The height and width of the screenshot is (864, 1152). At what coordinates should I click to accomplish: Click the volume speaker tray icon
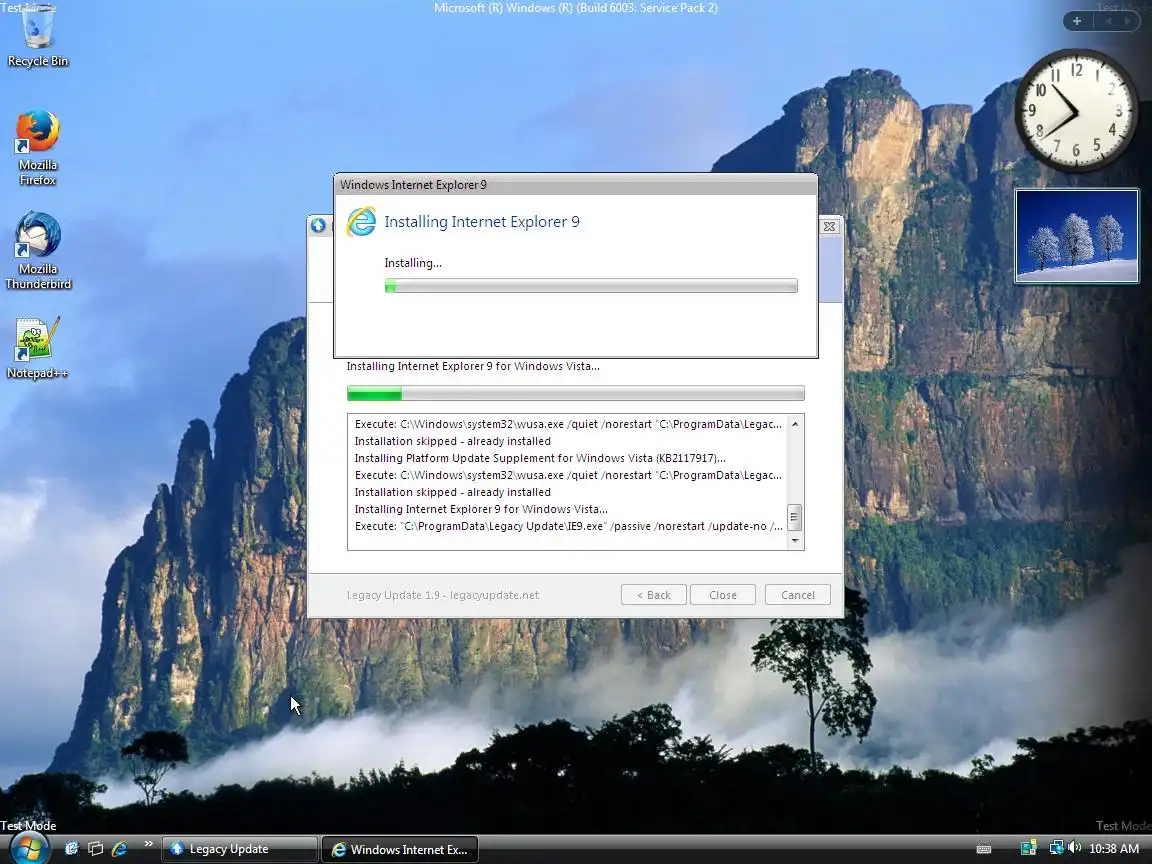tap(1075, 849)
